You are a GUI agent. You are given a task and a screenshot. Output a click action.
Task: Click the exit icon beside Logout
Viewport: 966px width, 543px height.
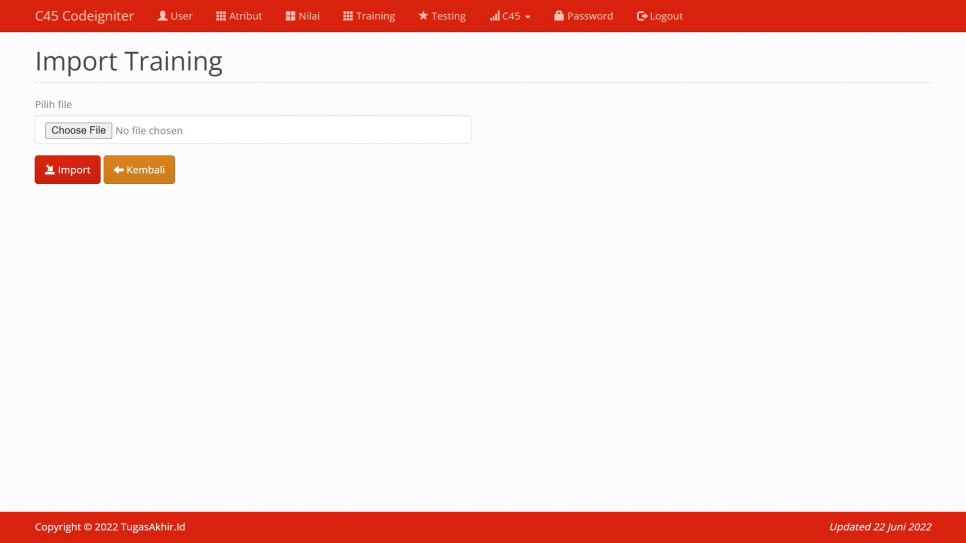pyautogui.click(x=642, y=16)
